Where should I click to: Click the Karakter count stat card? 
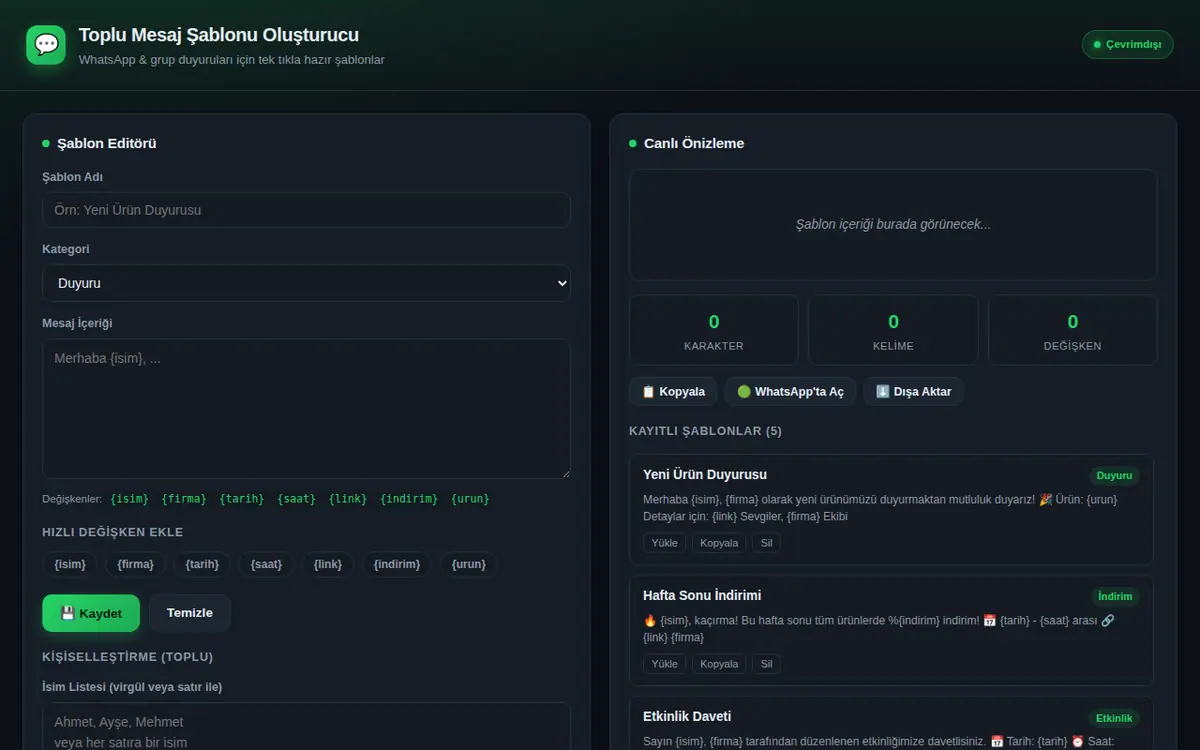(x=714, y=330)
